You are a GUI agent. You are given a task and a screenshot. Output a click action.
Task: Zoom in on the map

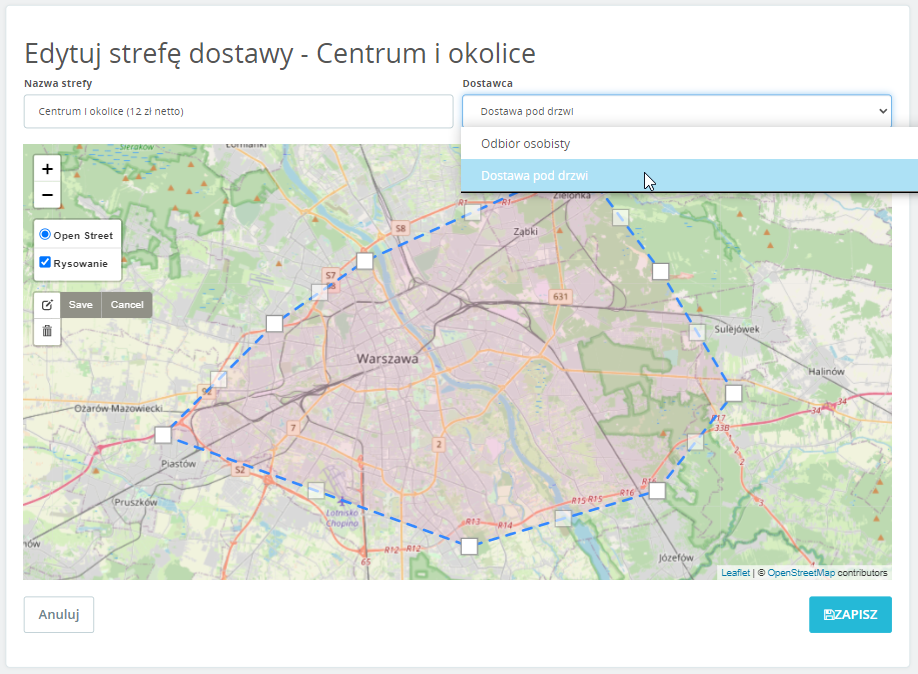point(47,169)
